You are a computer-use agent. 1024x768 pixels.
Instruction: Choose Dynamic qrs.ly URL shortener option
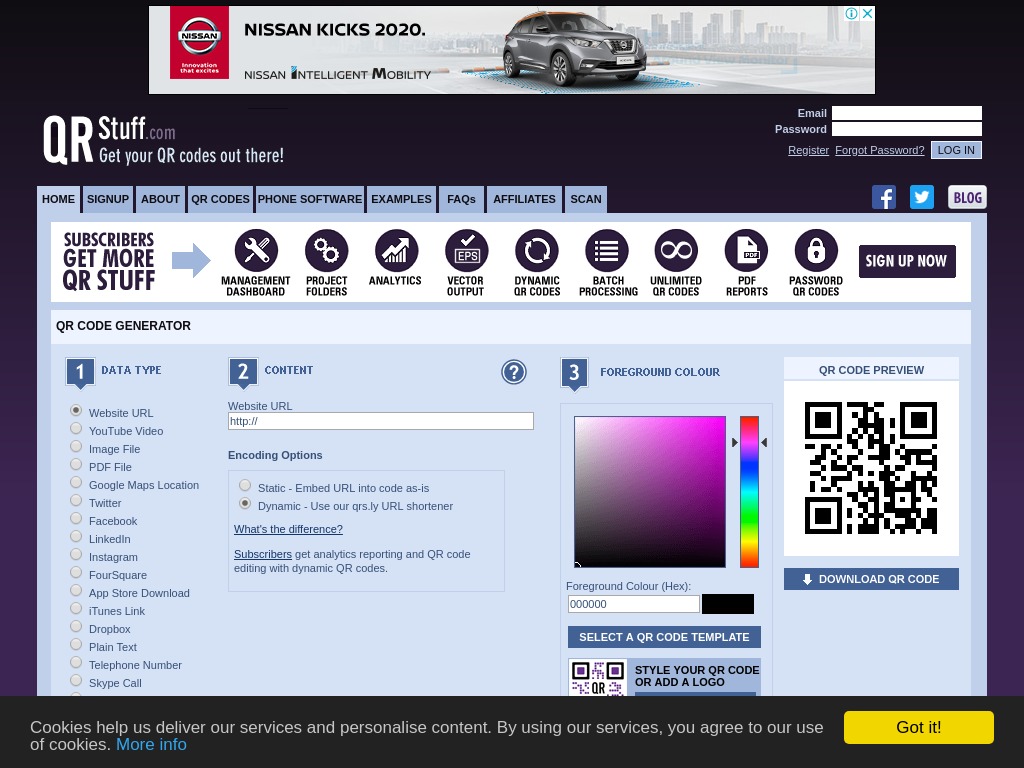pyautogui.click(x=246, y=504)
